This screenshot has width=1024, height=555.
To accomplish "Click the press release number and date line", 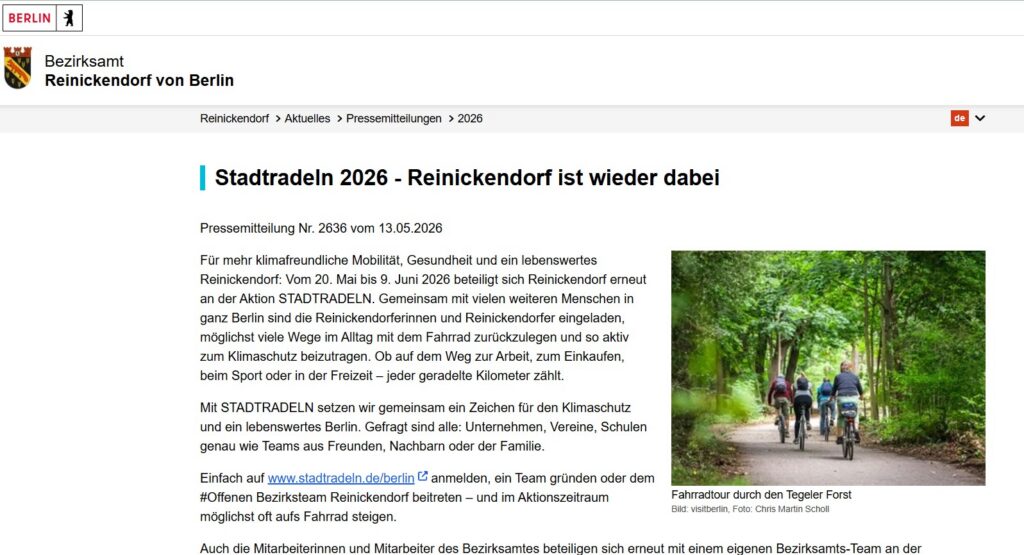I will tap(321, 228).
